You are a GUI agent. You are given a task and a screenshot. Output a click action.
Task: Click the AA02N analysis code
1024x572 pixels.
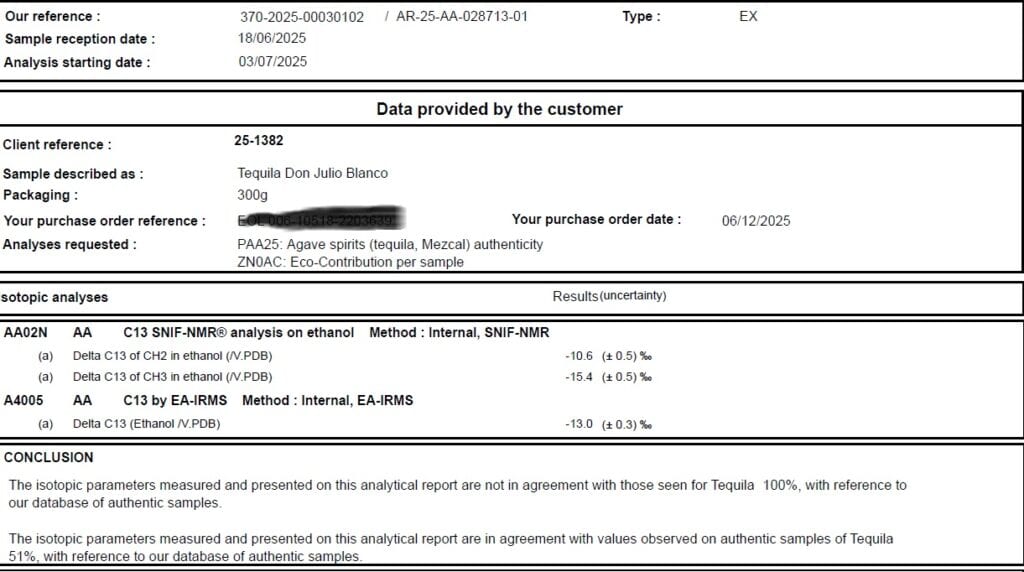[x=25, y=332]
